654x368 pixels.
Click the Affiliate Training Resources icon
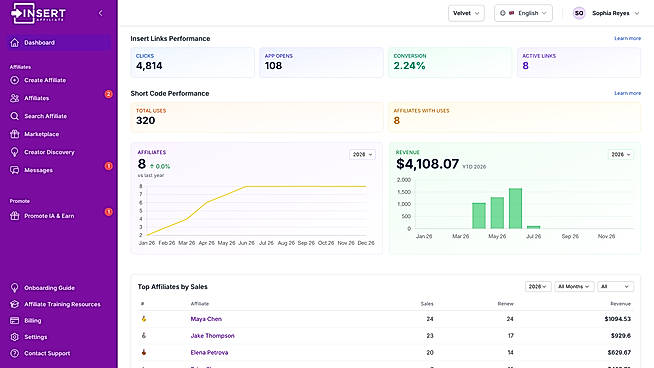pyautogui.click(x=15, y=304)
